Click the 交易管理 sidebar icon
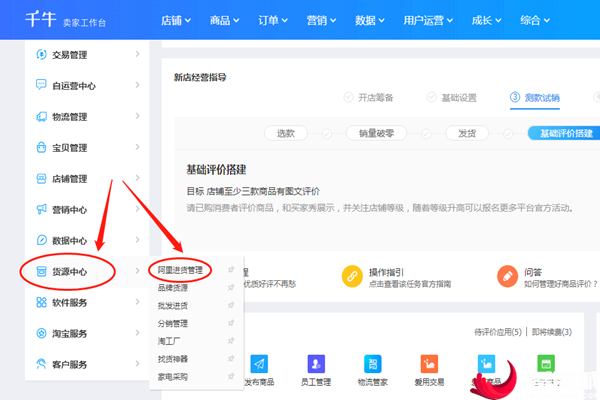The image size is (600, 400). 41,55
